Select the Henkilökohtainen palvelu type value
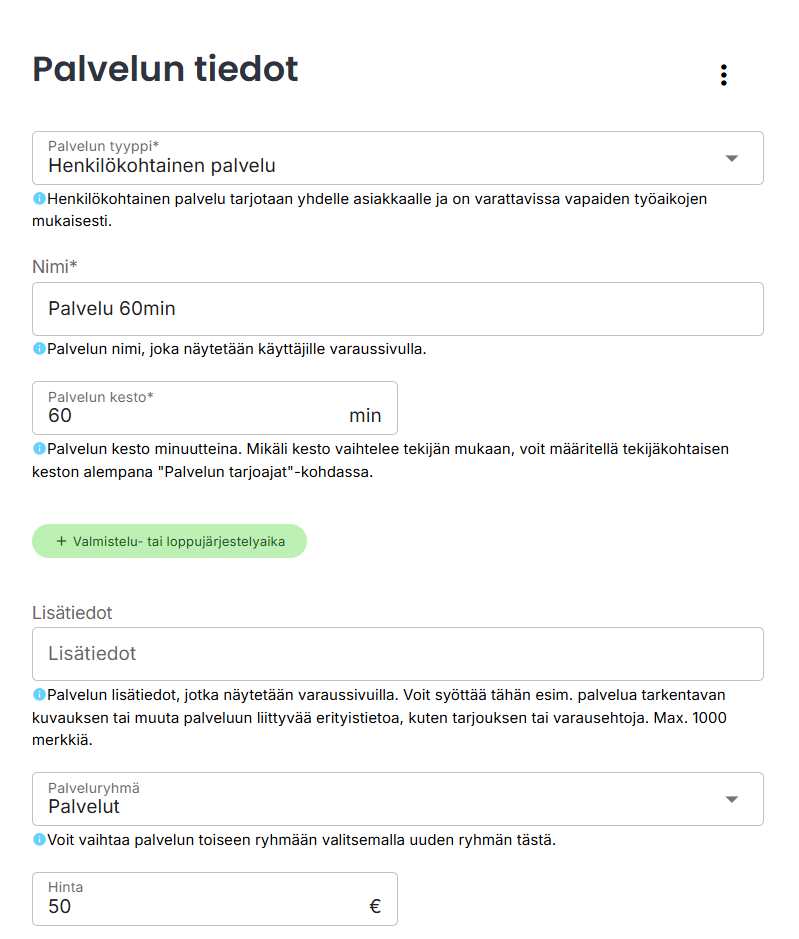Image resolution: width=799 pixels, height=939 pixels. pyautogui.click(x=162, y=166)
